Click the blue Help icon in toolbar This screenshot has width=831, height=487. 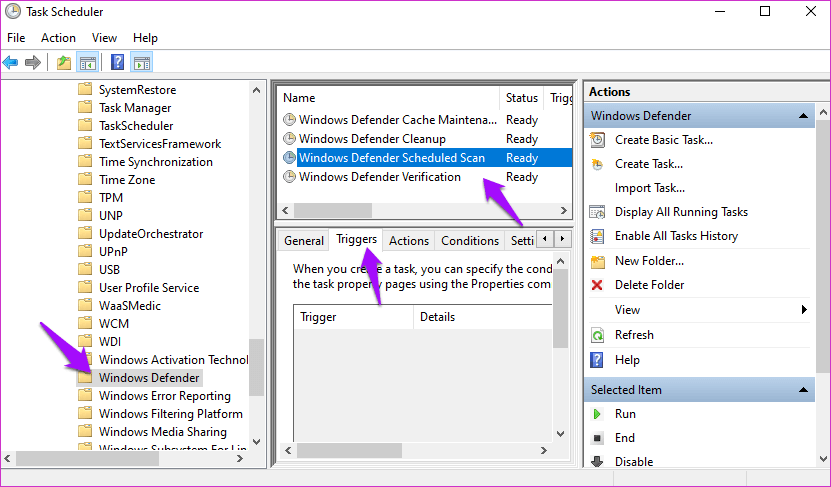coord(117,63)
